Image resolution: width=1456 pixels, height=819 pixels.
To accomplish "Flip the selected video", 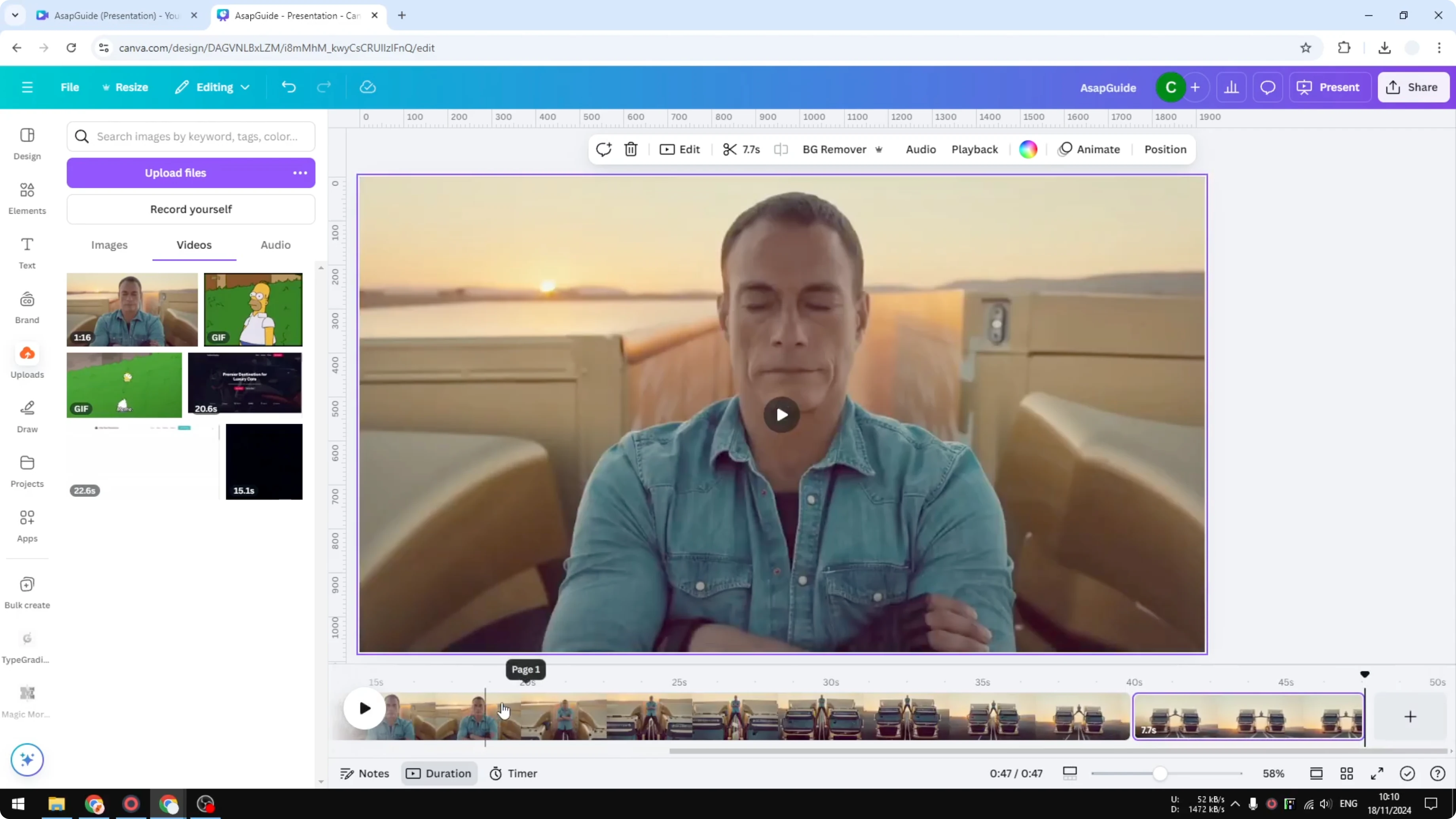I will [781, 149].
